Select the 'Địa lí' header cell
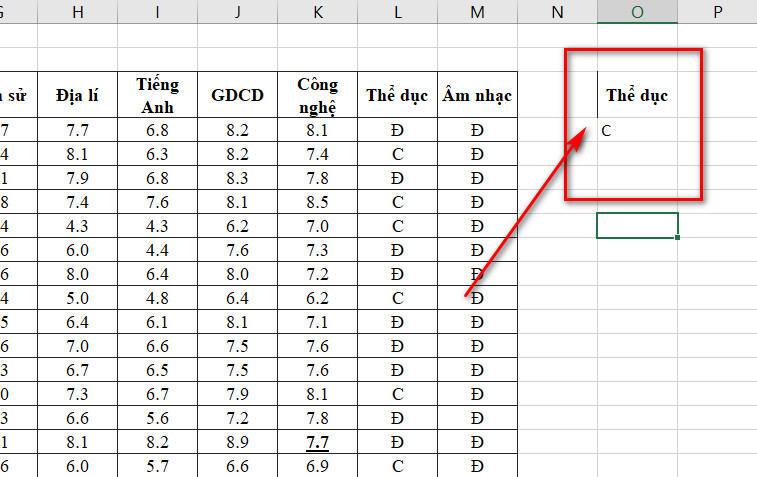The width and height of the screenshot is (757, 477). point(76,96)
